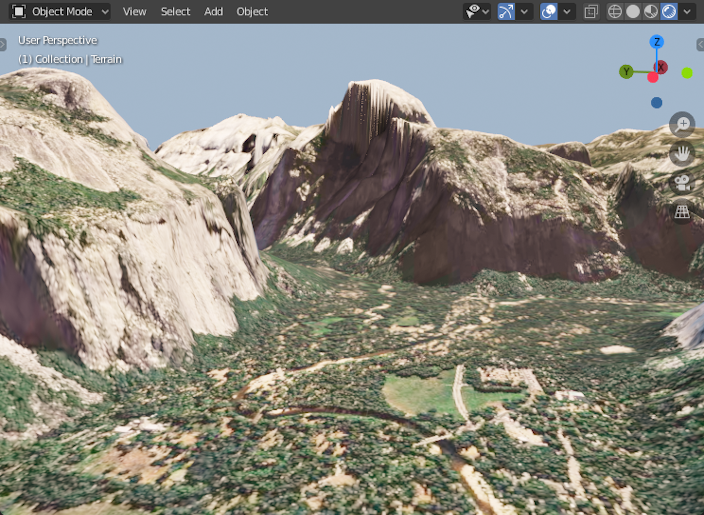Toggle the X-ray display button
The image size is (704, 515).
tap(591, 12)
